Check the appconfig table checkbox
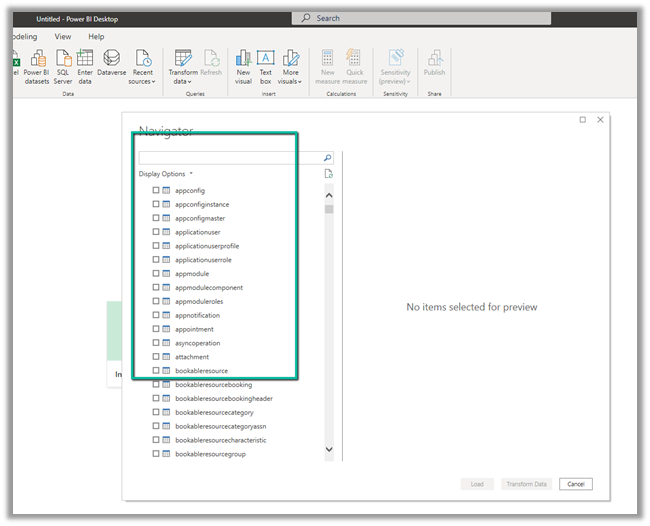The image size is (650, 526). coord(155,190)
